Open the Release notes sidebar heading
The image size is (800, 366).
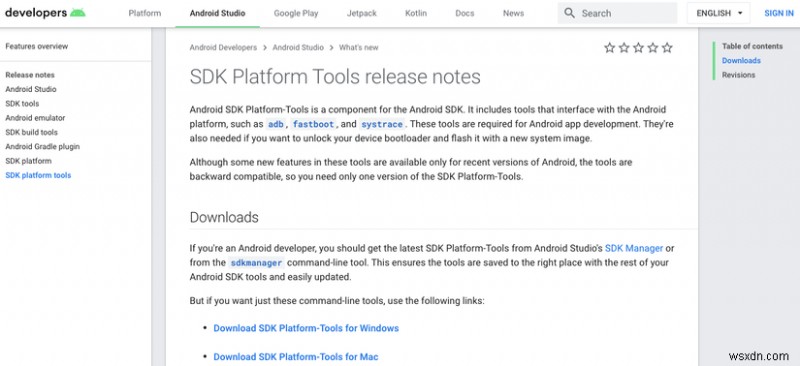pos(30,75)
